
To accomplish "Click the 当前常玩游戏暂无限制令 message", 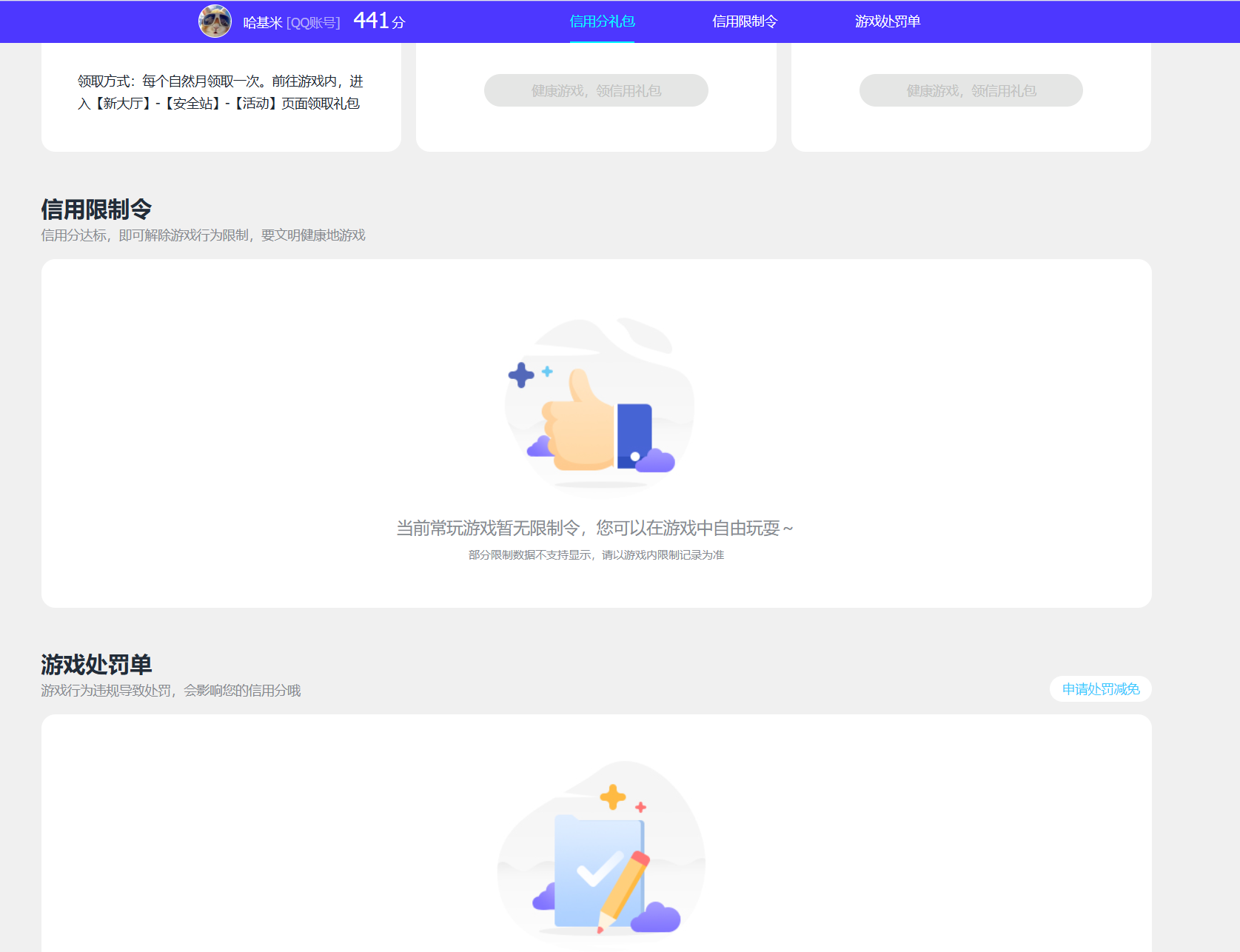I will [x=594, y=528].
